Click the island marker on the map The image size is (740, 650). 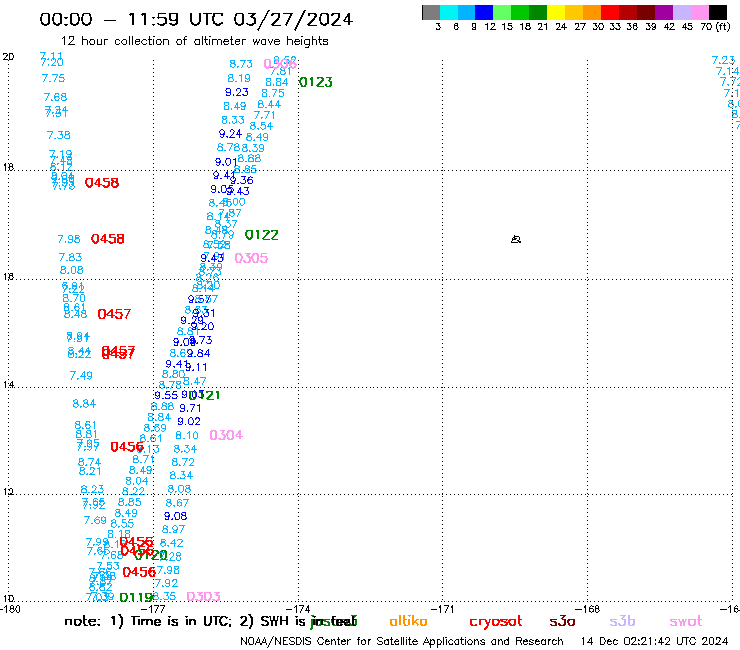[516, 239]
